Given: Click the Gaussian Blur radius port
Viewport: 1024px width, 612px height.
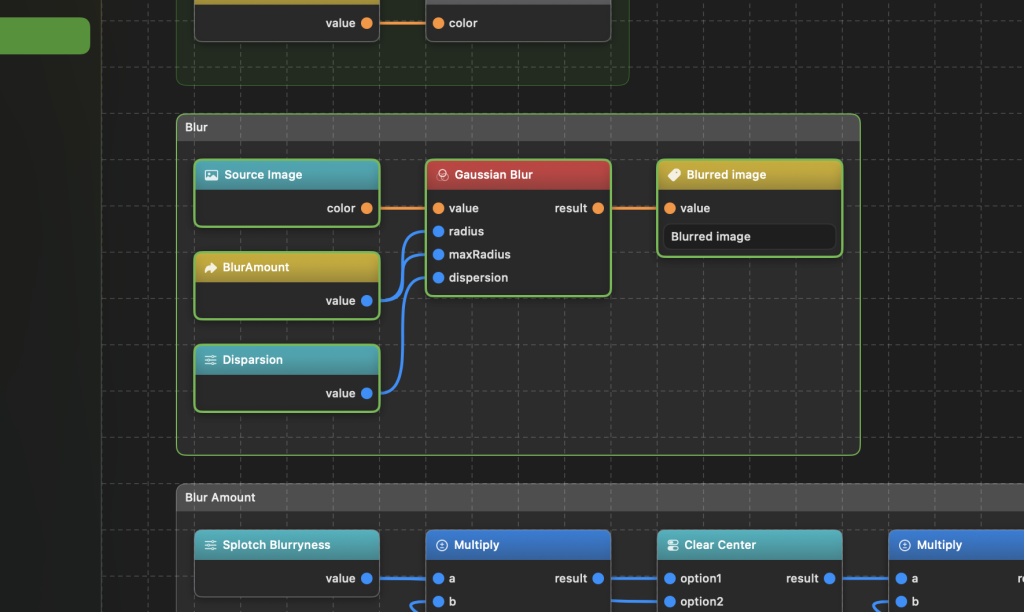Looking at the screenshot, I should tap(438, 231).
